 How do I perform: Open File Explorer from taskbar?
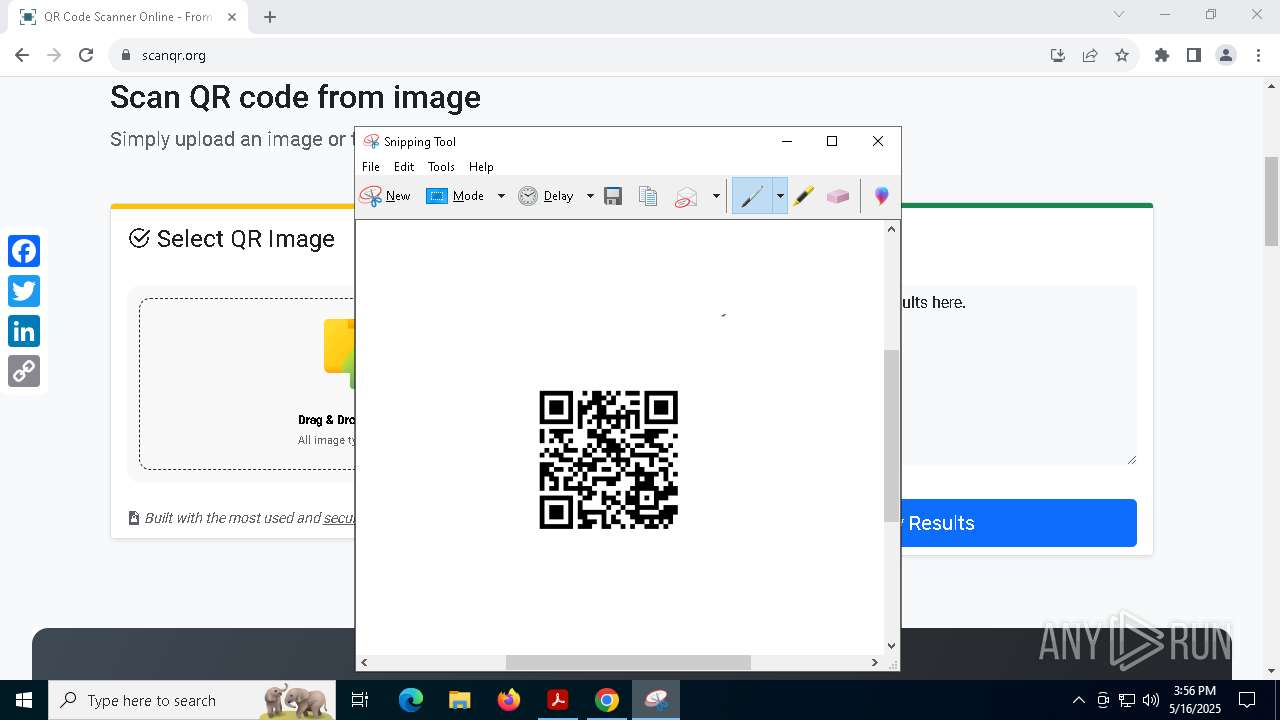point(459,700)
